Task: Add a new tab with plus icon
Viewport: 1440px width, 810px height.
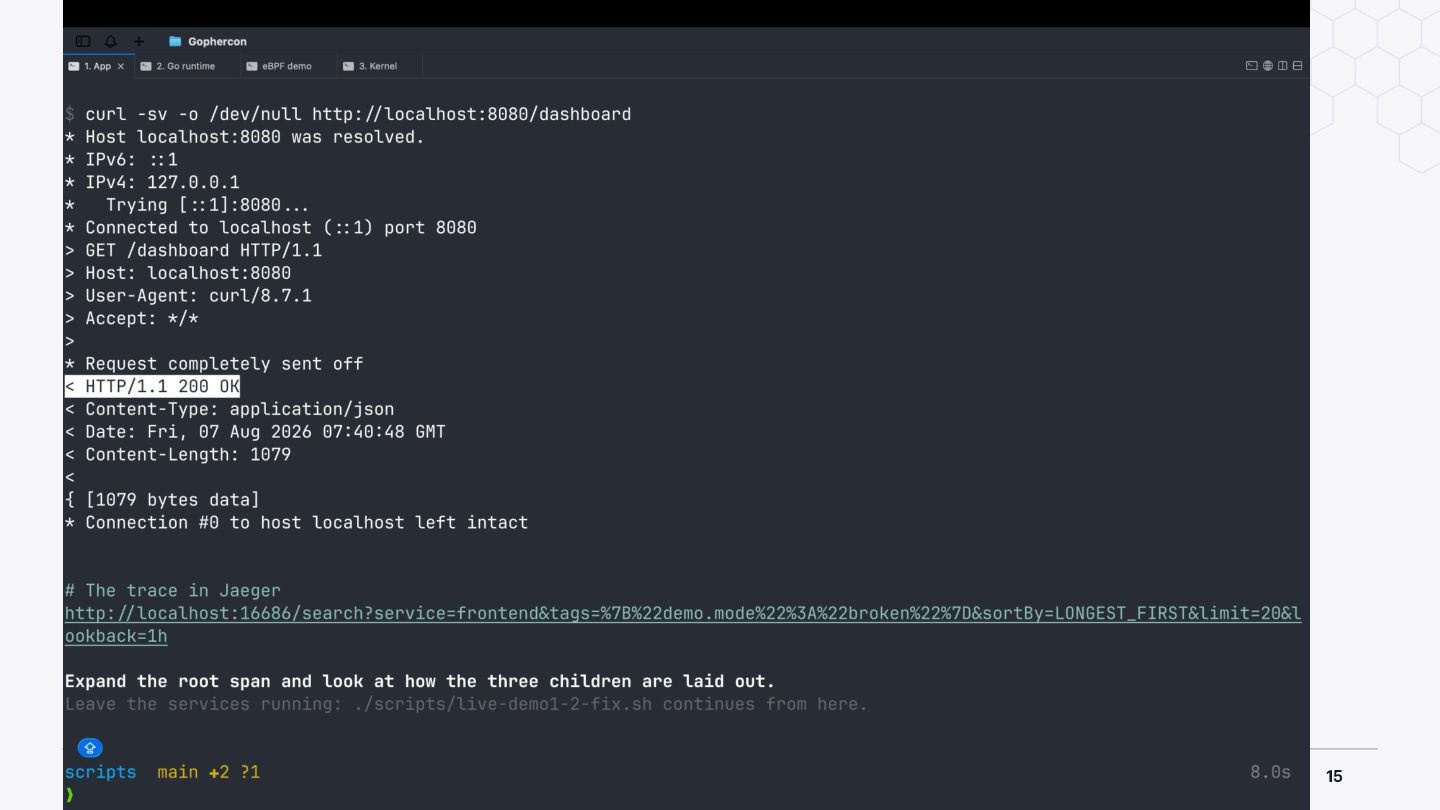Action: coord(139,41)
